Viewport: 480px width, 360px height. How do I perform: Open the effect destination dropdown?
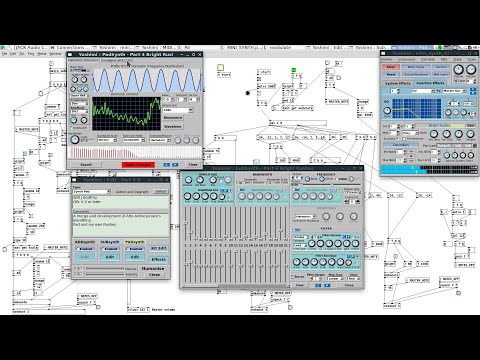pyautogui.click(x=454, y=91)
